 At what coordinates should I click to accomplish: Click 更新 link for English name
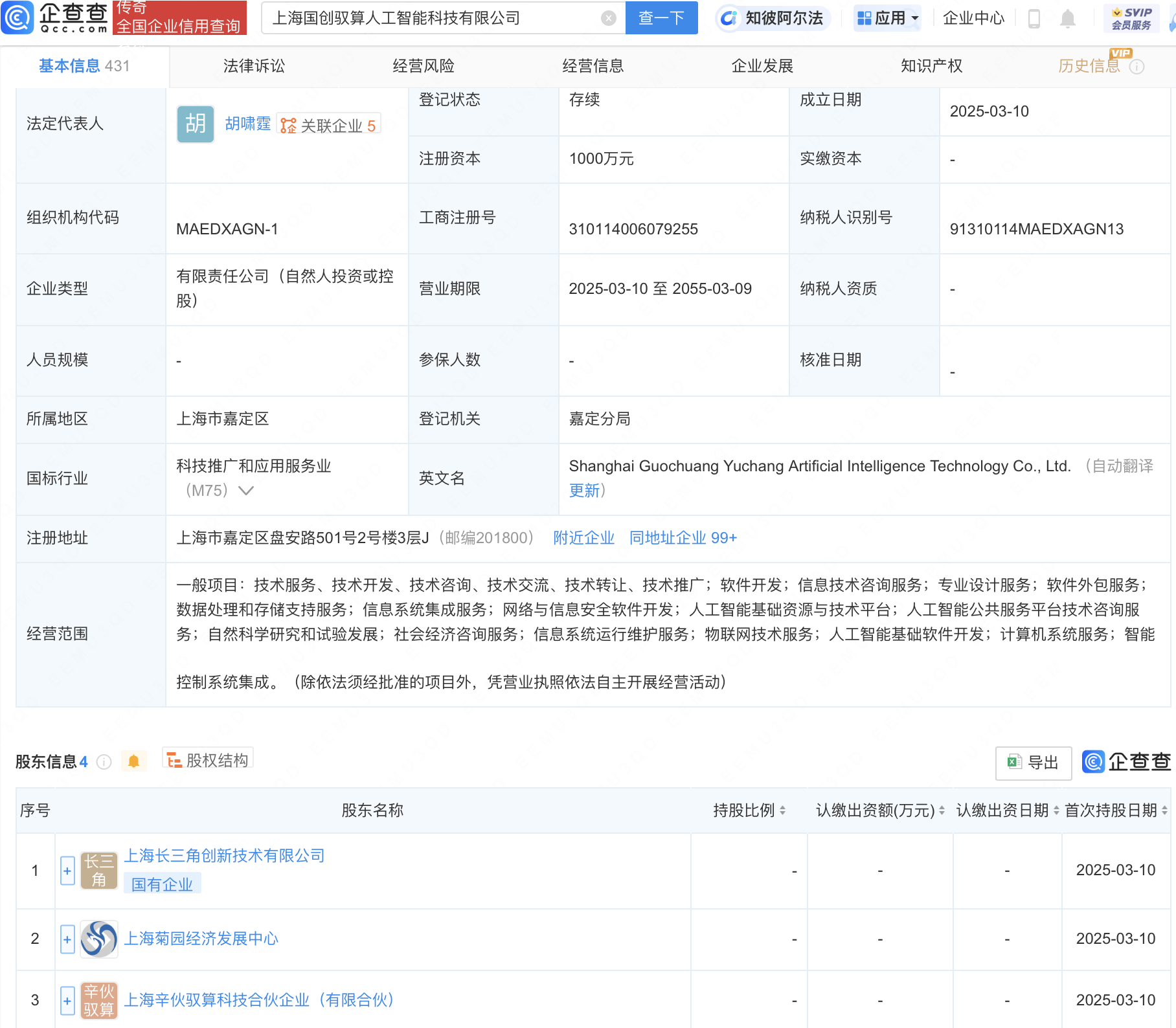click(x=585, y=491)
